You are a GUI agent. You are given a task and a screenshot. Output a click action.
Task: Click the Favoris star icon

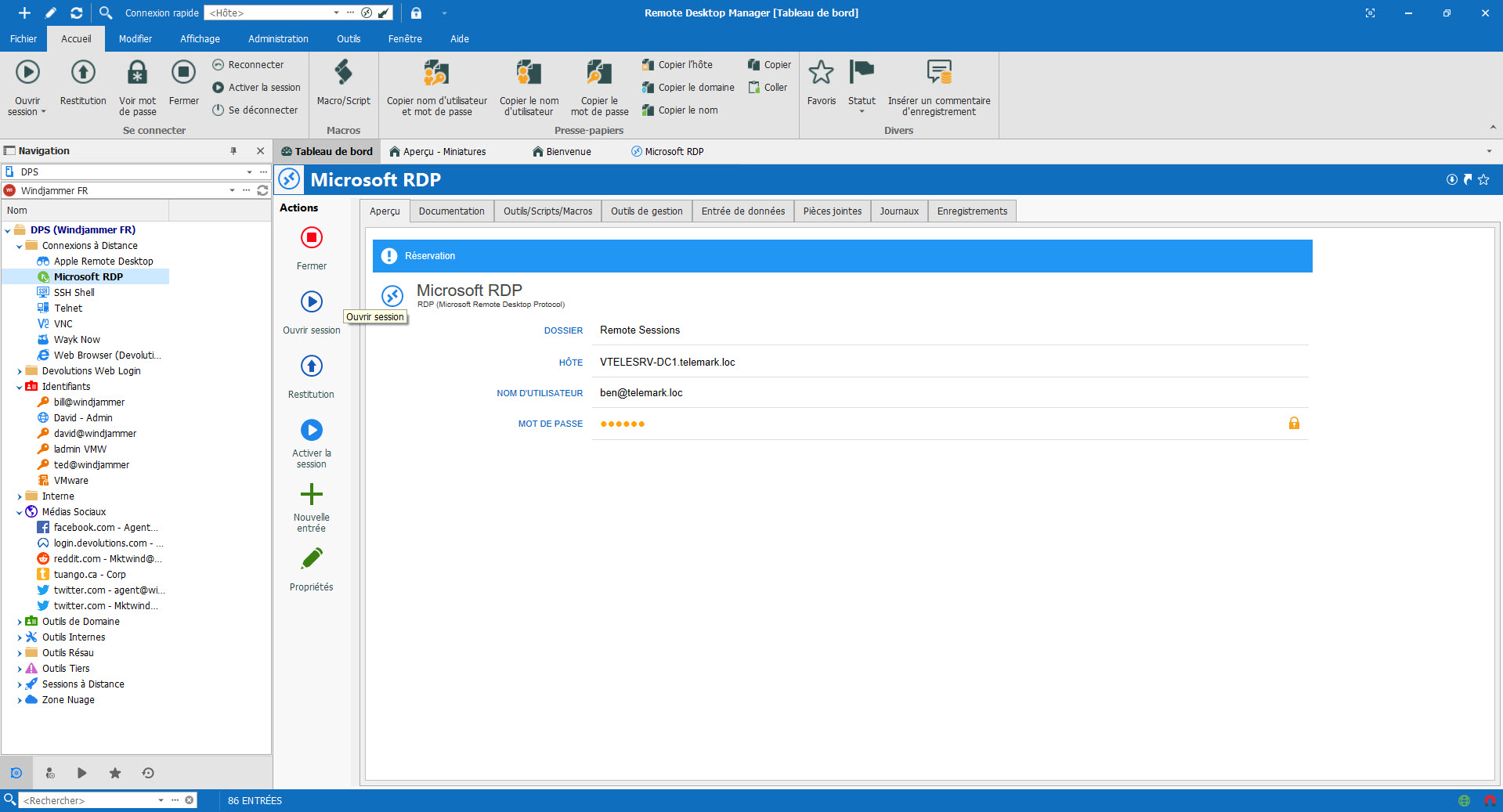[x=821, y=73]
